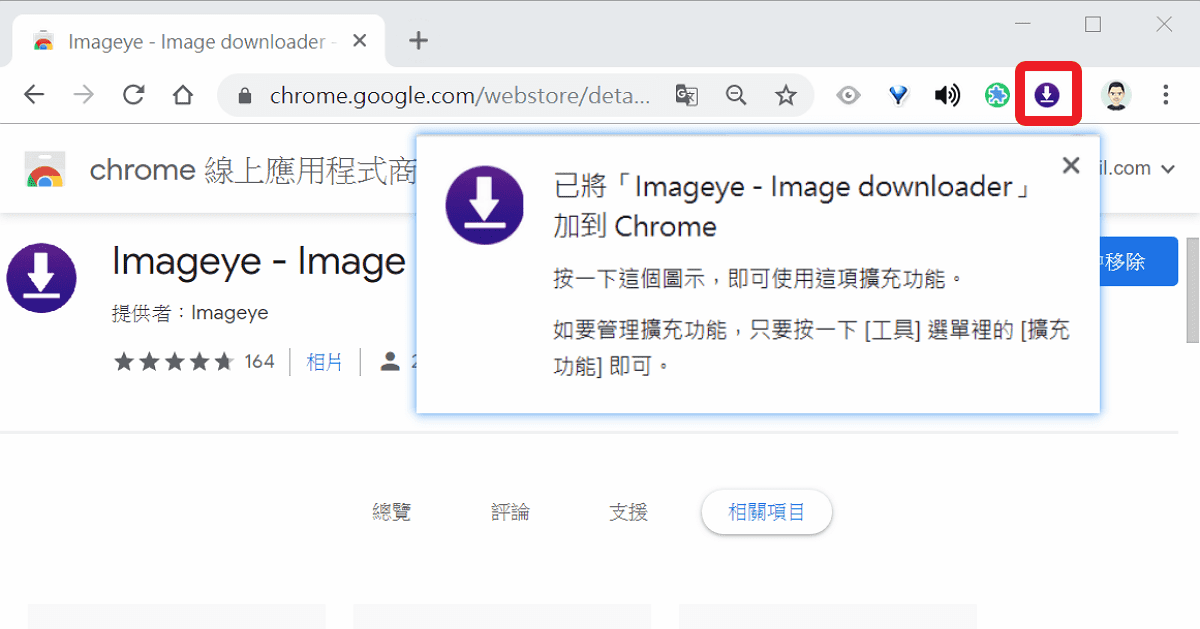Image resolution: width=1200 pixels, height=629 pixels.
Task: Select the 相關項目 related tab
Action: click(x=766, y=513)
